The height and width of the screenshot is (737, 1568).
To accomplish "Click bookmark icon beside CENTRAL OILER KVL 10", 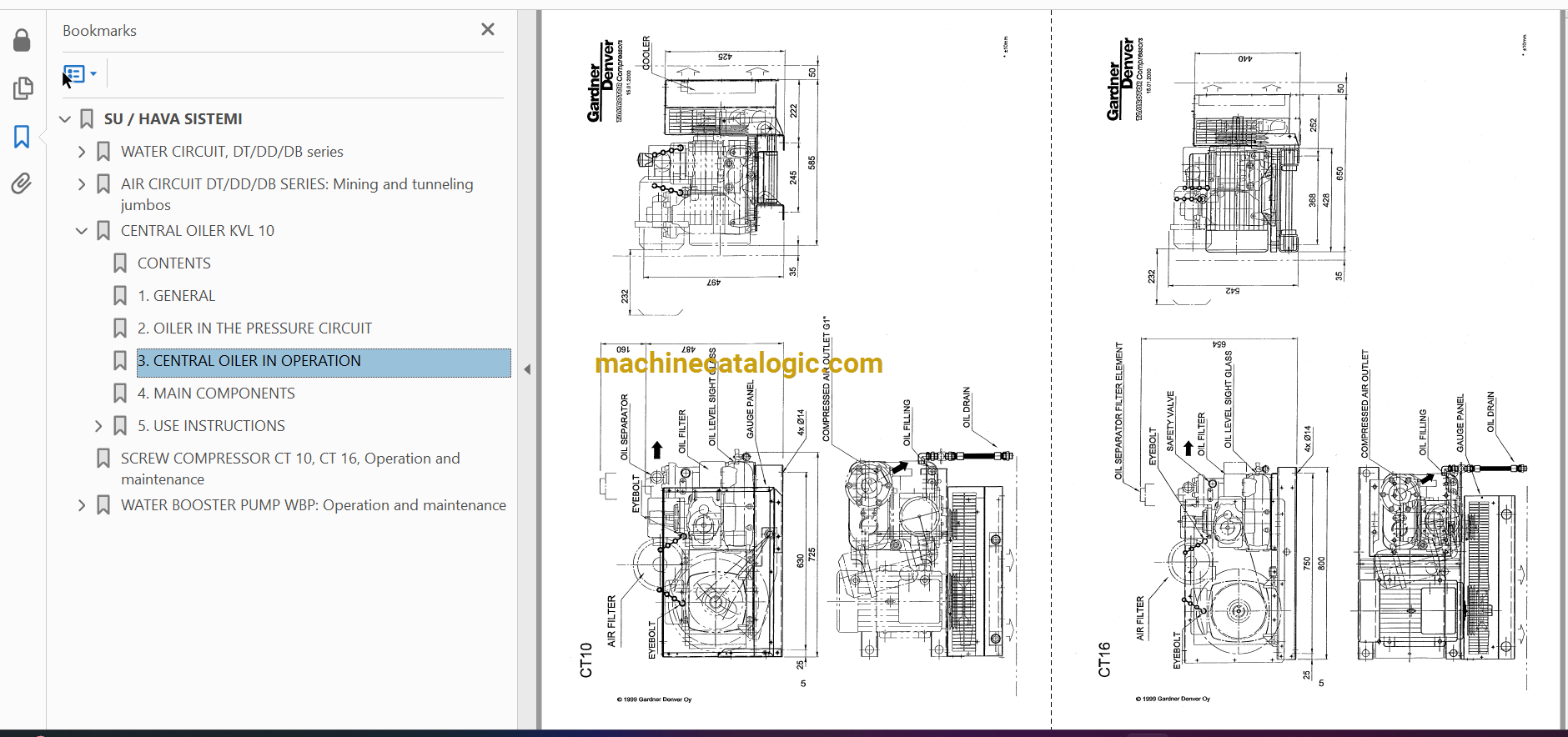I will [103, 231].
